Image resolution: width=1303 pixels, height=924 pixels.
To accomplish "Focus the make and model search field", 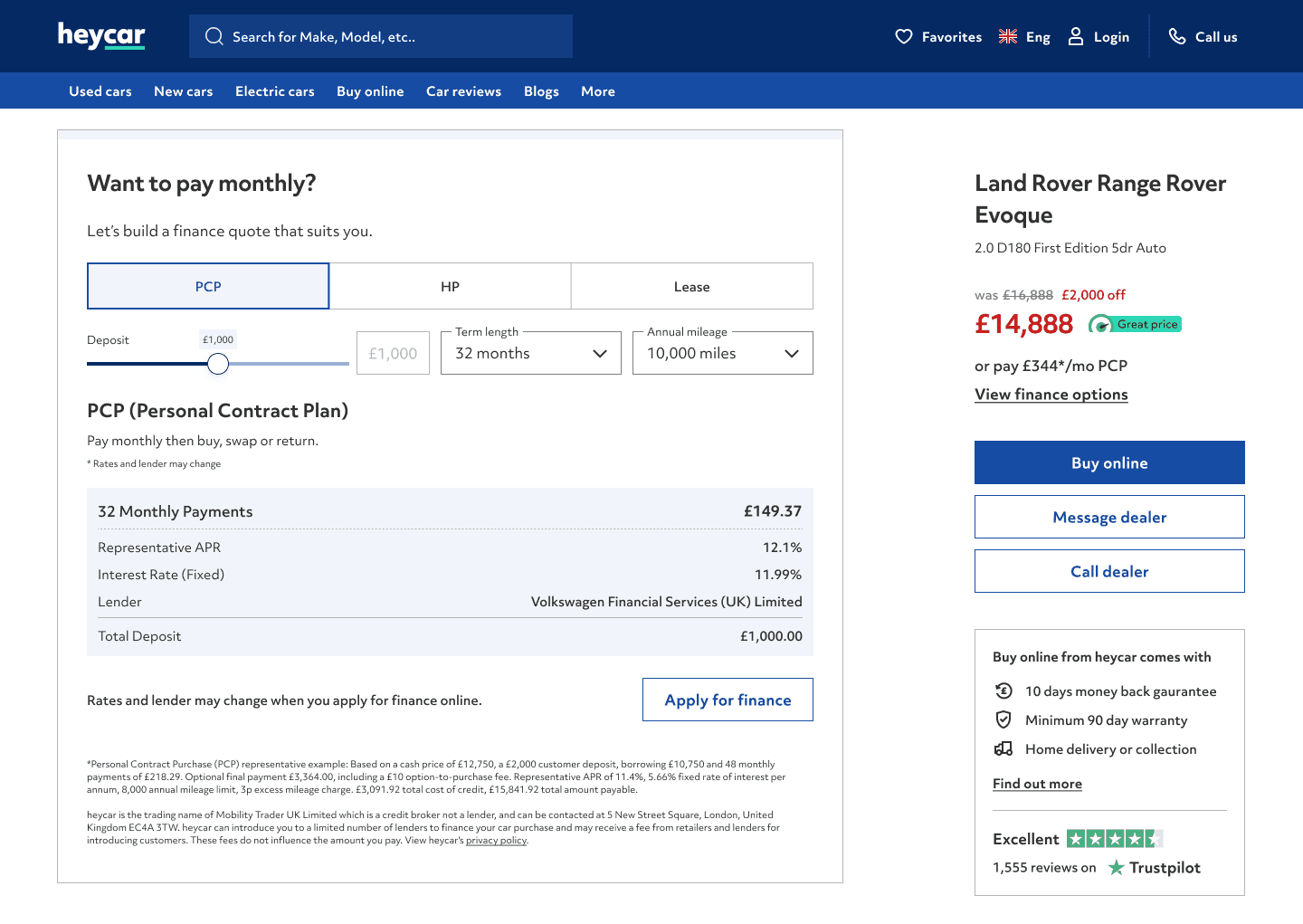I will click(x=381, y=36).
